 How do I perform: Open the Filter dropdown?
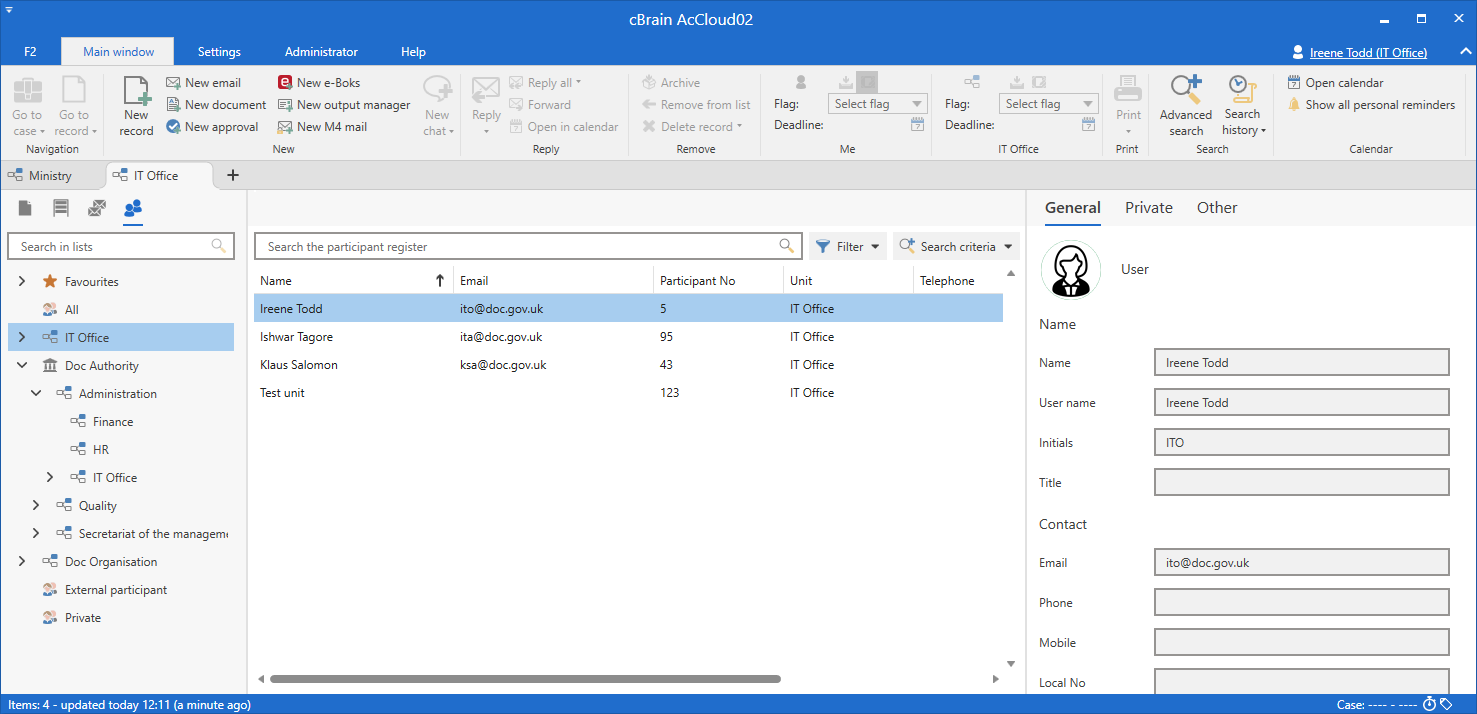pyautogui.click(x=847, y=246)
